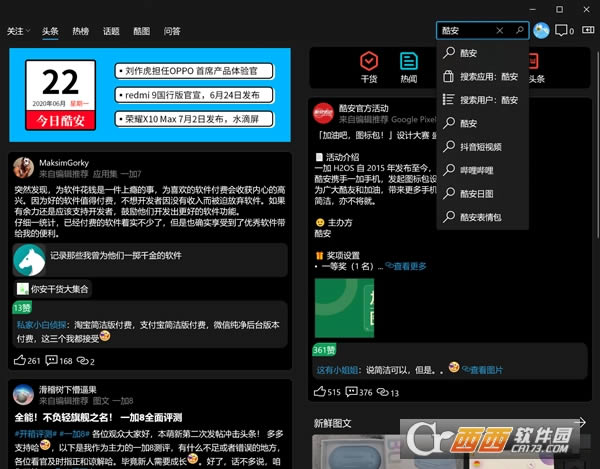Switch to the 热榜 tab
The width and height of the screenshot is (600, 469).
click(x=81, y=31)
